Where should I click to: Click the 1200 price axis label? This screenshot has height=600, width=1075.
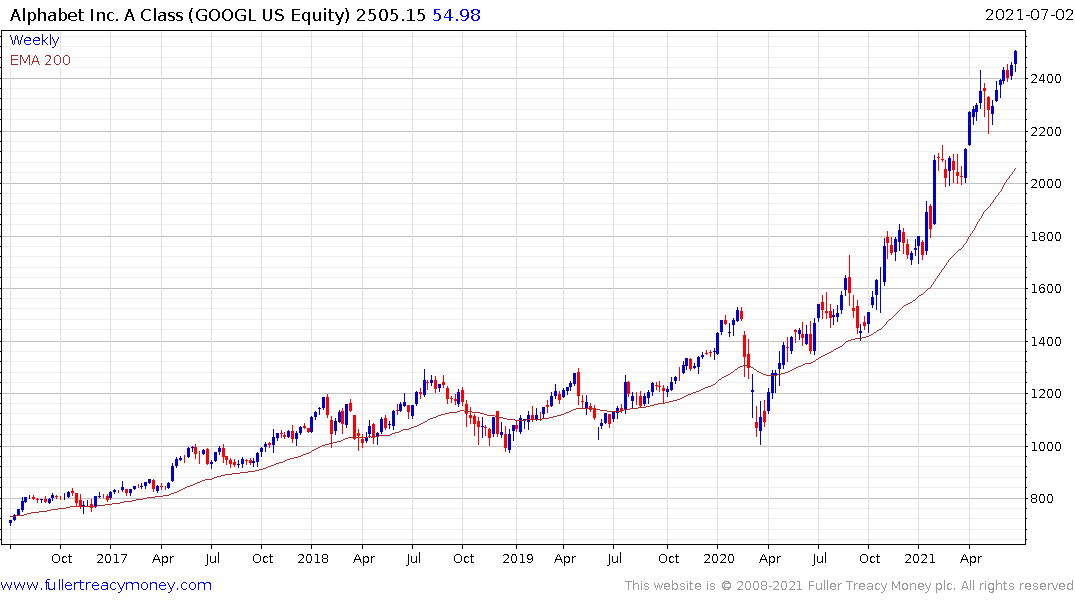(x=1046, y=394)
